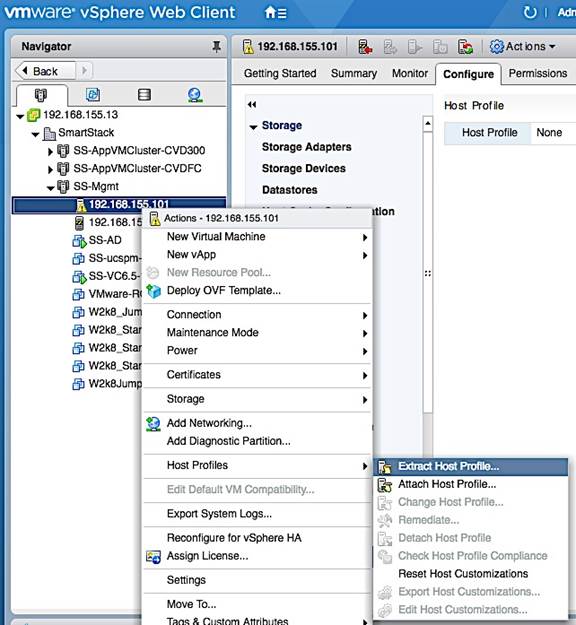The image size is (576, 625).
Task: Open Settings from the context menu
Action: pos(257,580)
